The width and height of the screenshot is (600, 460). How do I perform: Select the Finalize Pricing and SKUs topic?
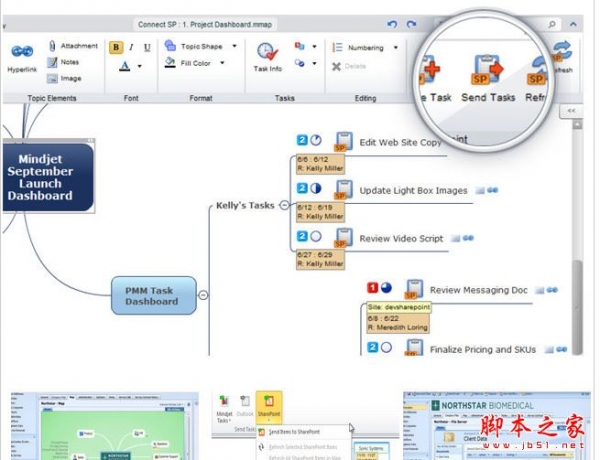483,350
